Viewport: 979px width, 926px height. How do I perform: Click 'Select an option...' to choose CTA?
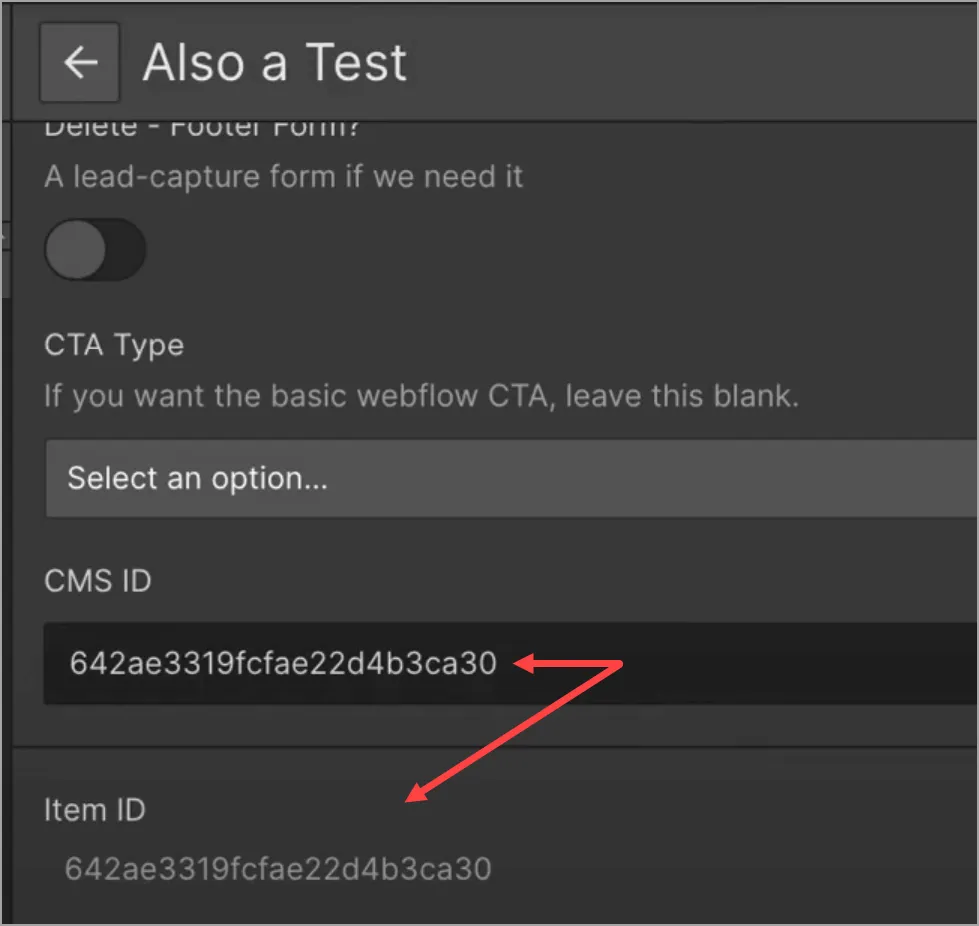tap(196, 478)
